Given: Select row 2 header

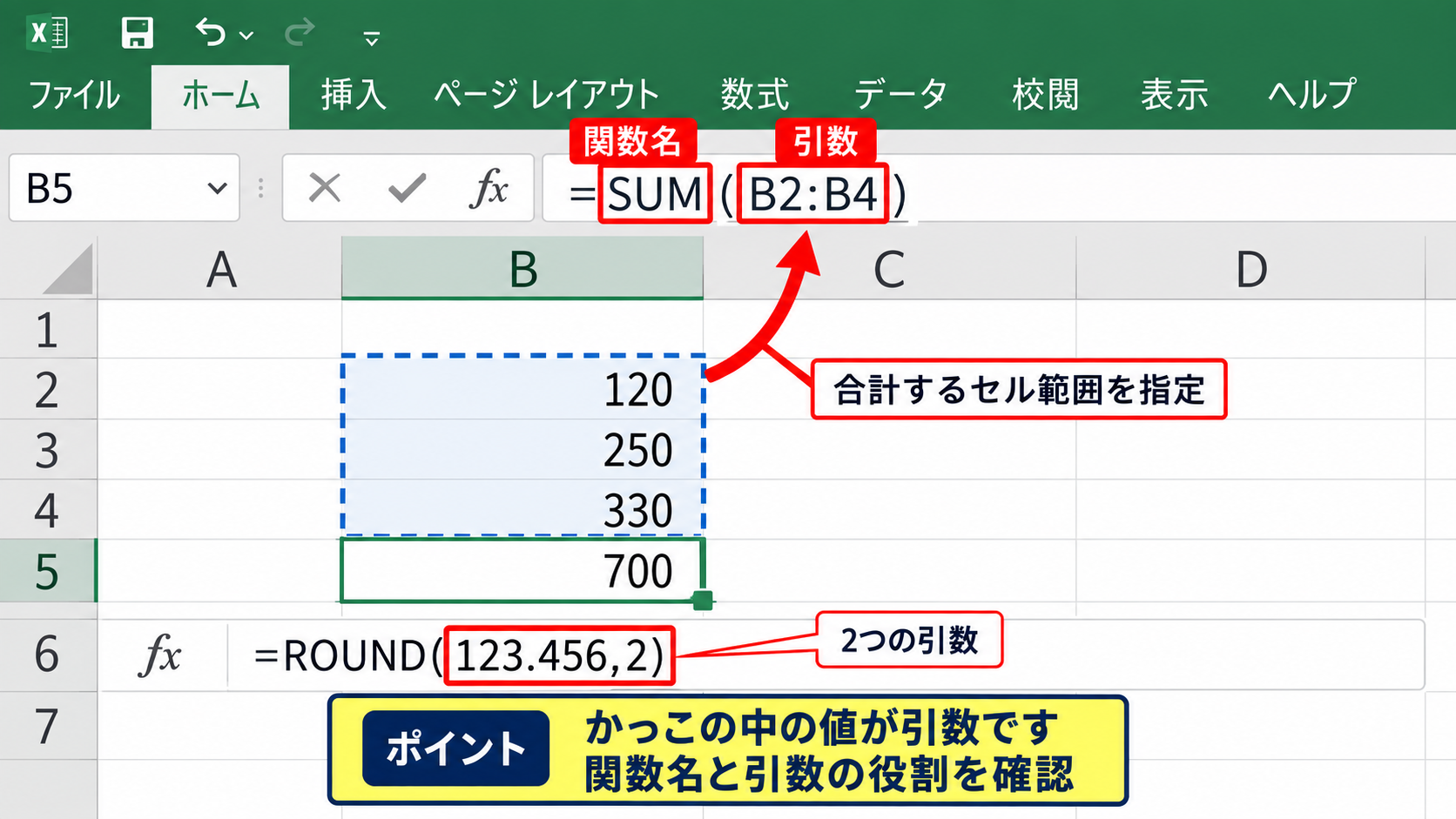Looking at the screenshot, I should (48, 389).
